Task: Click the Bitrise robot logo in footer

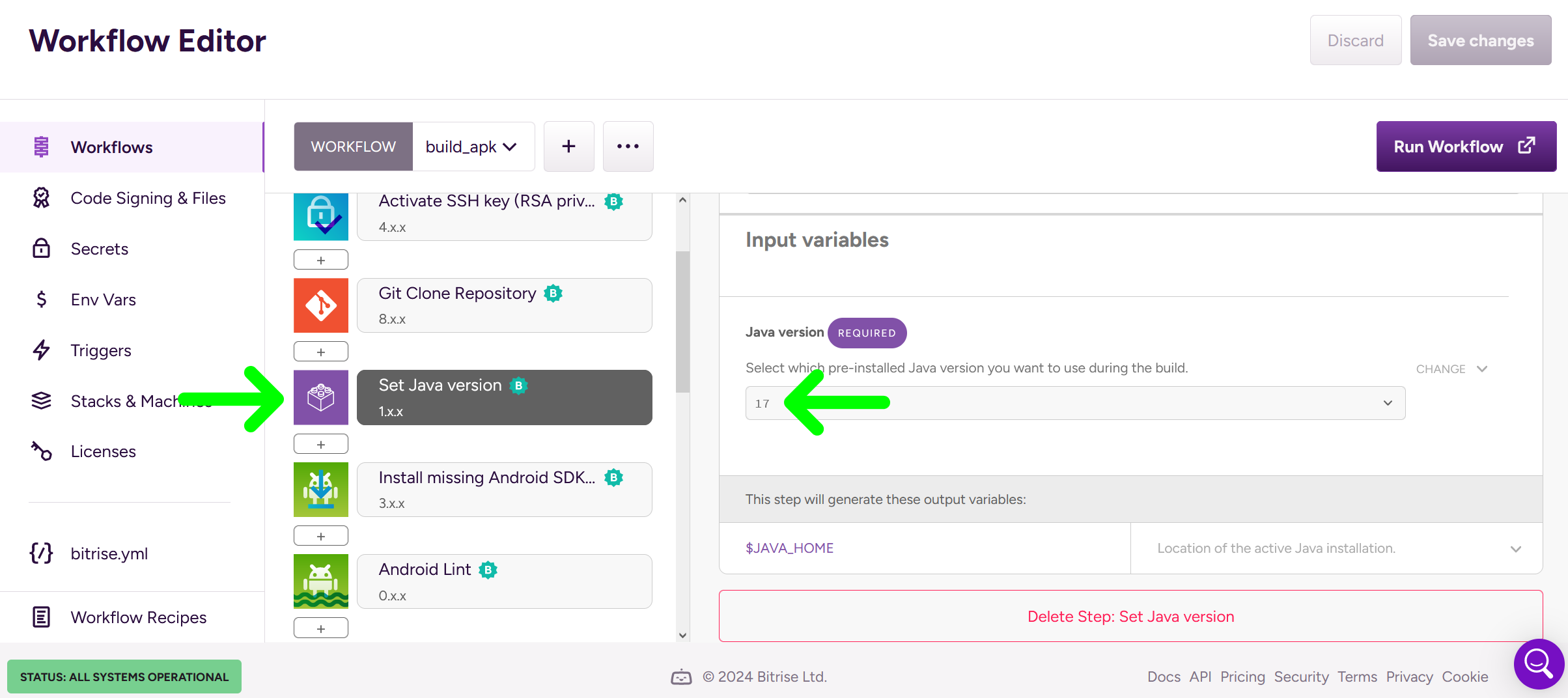Action: point(681,677)
